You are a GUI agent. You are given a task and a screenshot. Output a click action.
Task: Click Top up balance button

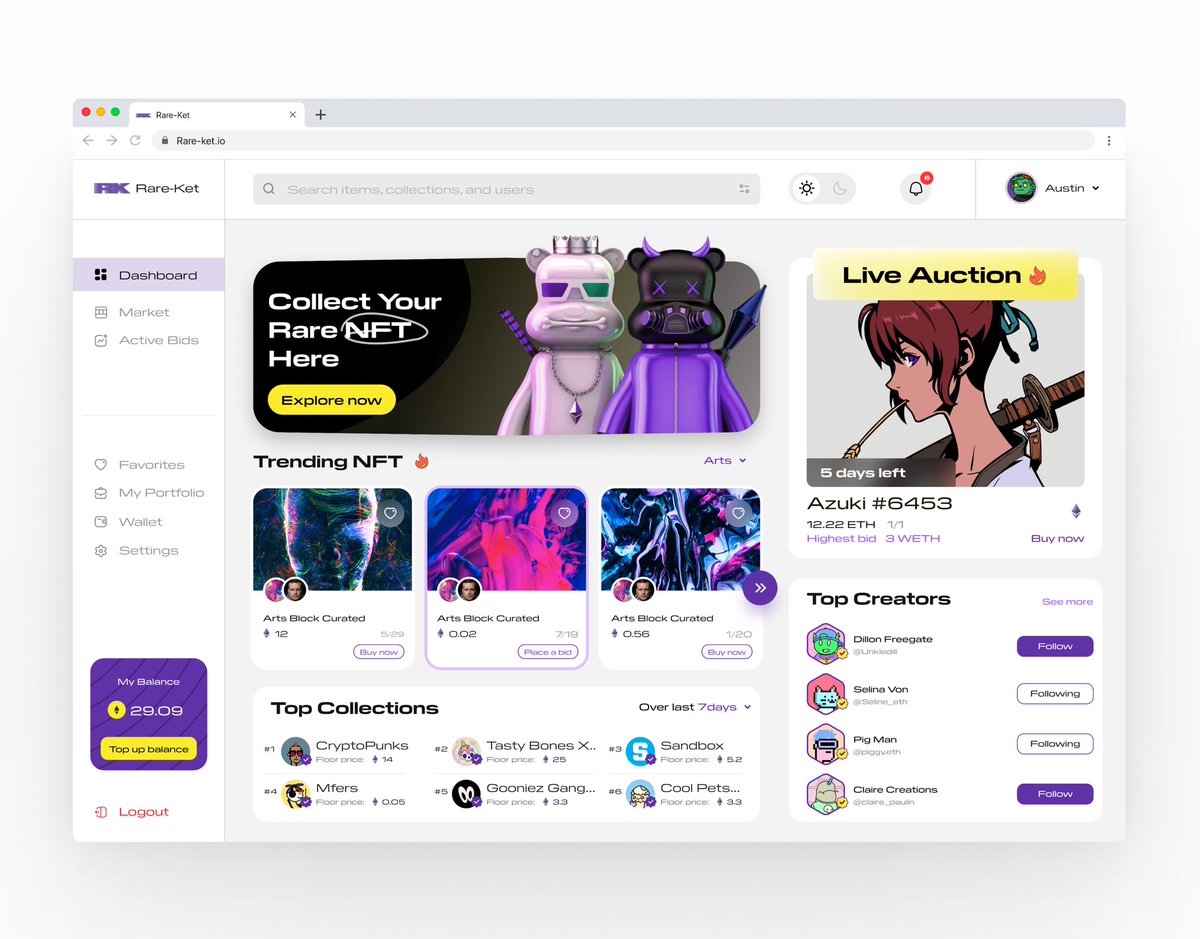coord(149,749)
